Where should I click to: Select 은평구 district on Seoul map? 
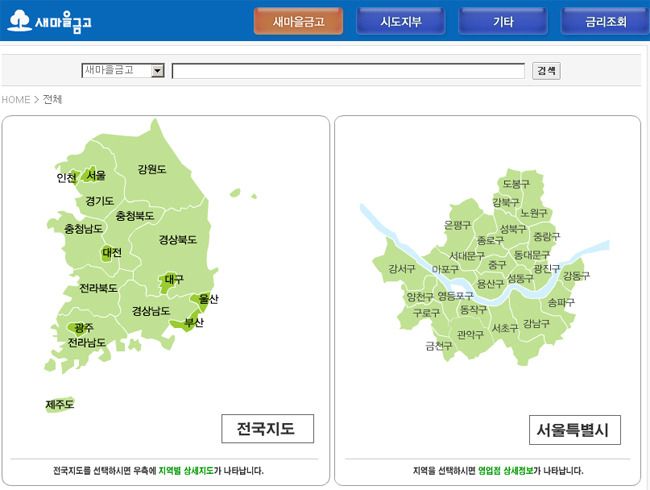point(457,225)
